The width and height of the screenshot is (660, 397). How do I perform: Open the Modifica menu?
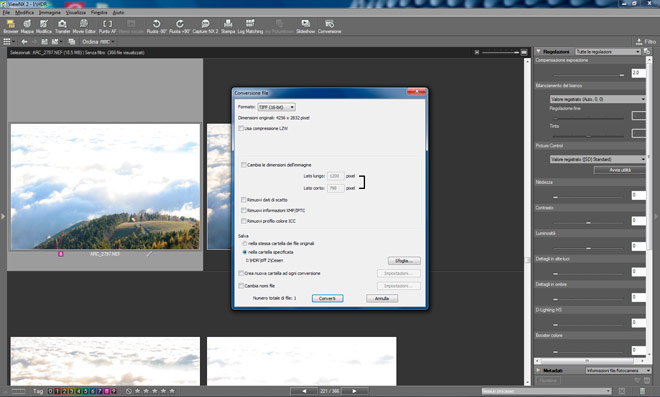tap(24, 13)
